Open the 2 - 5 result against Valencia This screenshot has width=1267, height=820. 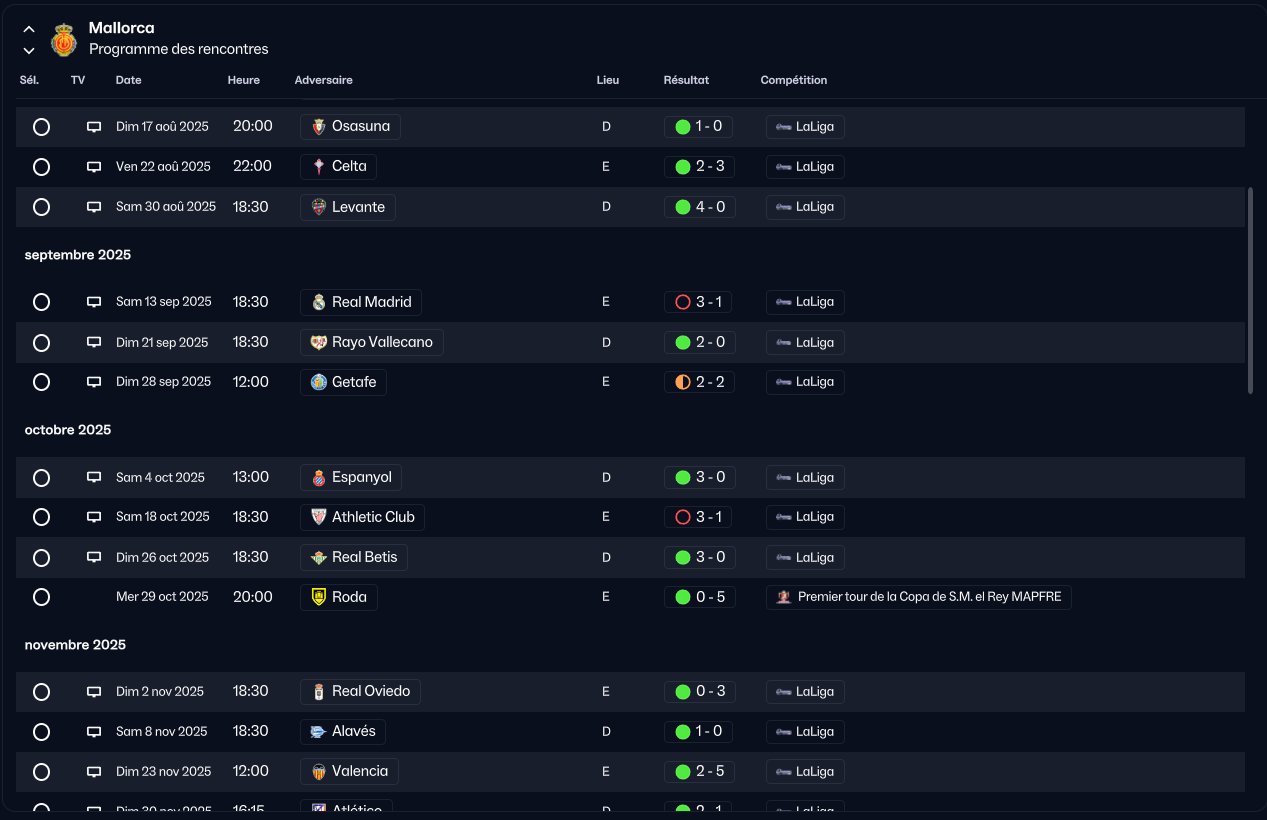(699, 771)
